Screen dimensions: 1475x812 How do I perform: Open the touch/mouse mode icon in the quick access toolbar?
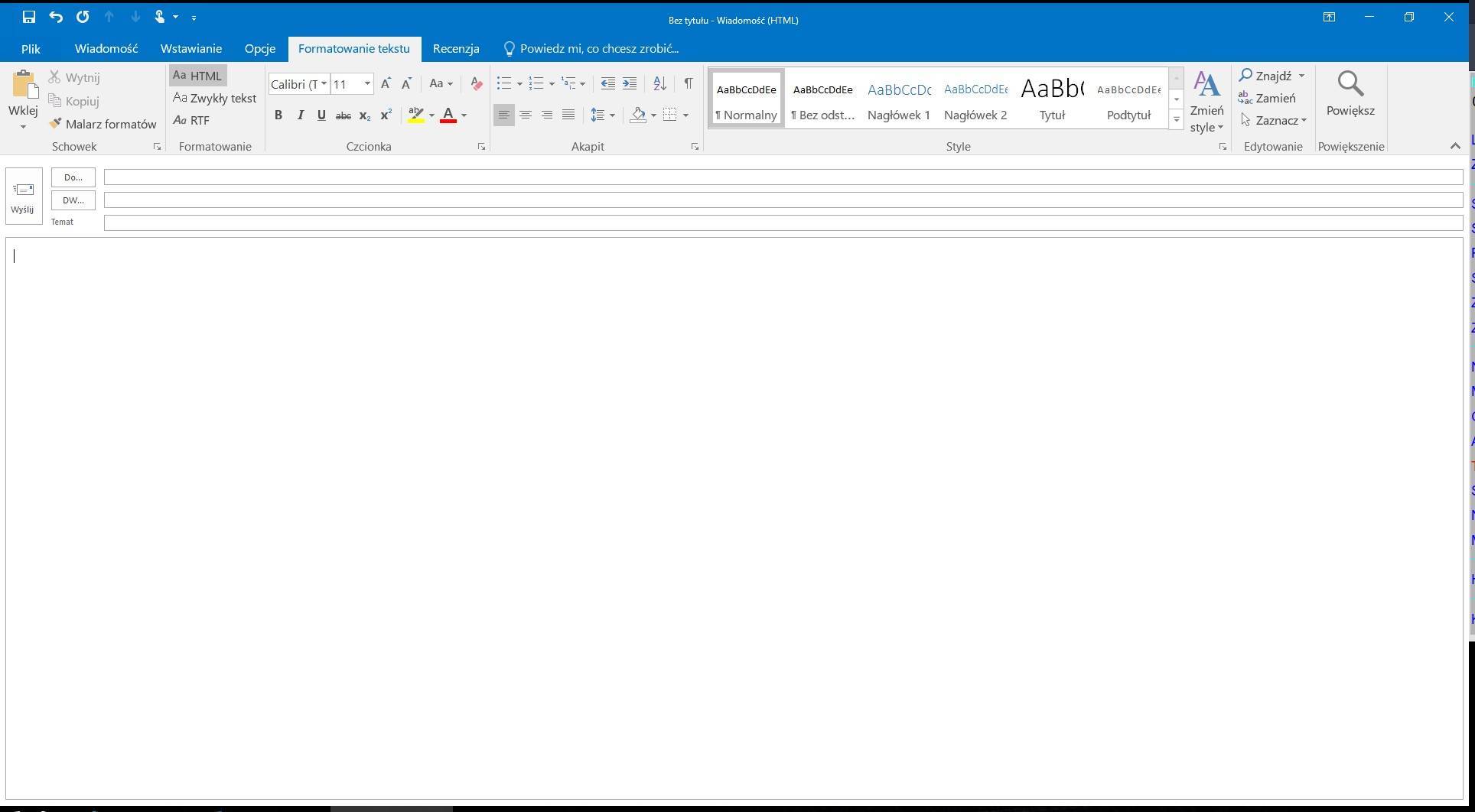(x=160, y=17)
